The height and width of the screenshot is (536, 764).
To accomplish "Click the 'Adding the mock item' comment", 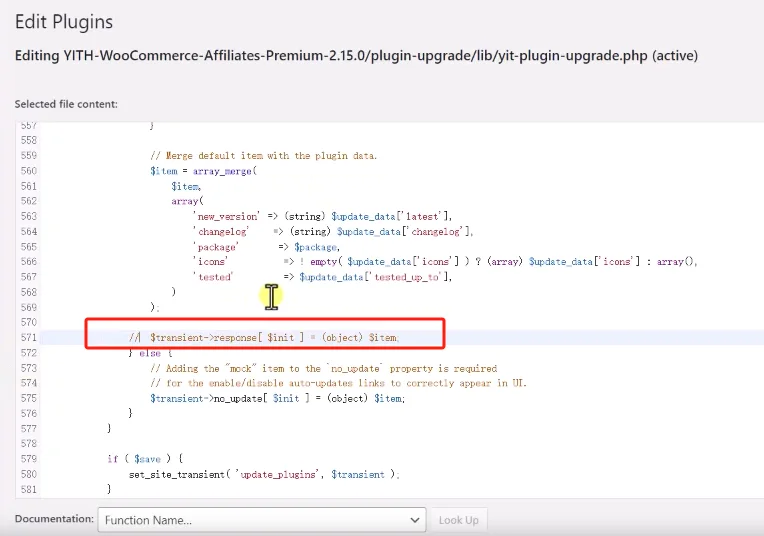I will click(x=324, y=368).
